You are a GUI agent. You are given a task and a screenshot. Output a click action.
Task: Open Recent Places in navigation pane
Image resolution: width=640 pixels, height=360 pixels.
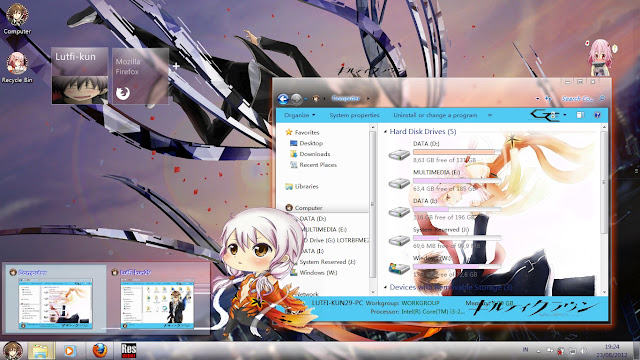[313, 165]
